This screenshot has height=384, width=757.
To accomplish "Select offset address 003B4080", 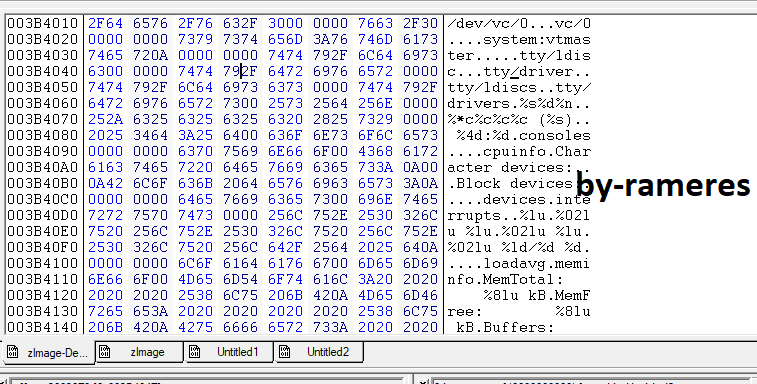I will 42,135.
